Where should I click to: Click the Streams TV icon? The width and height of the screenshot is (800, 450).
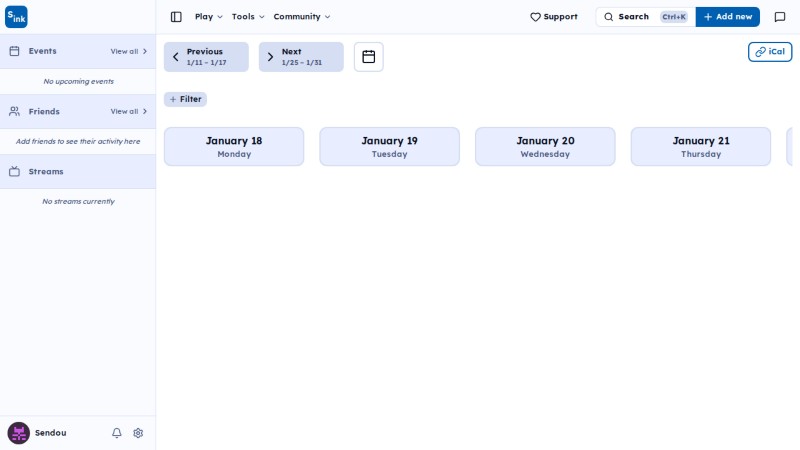(14, 171)
